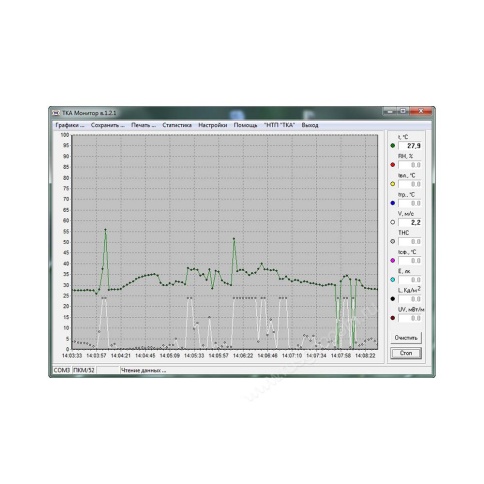Open the Статистика menu item

click(177, 125)
